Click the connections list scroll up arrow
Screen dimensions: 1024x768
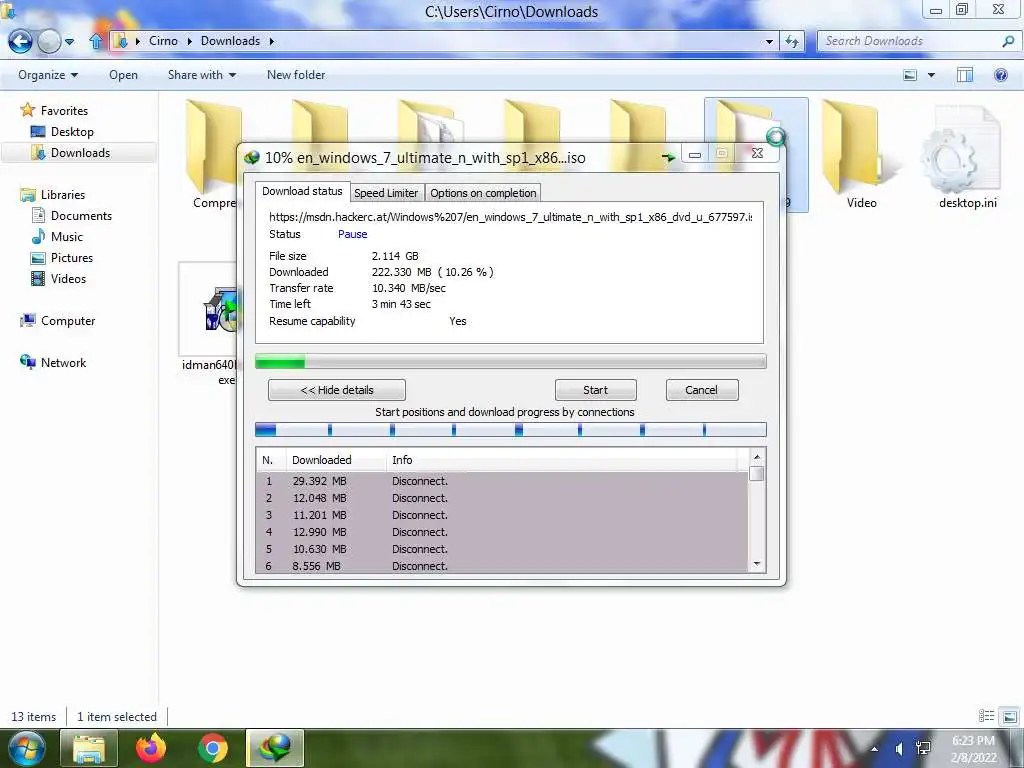(757, 457)
